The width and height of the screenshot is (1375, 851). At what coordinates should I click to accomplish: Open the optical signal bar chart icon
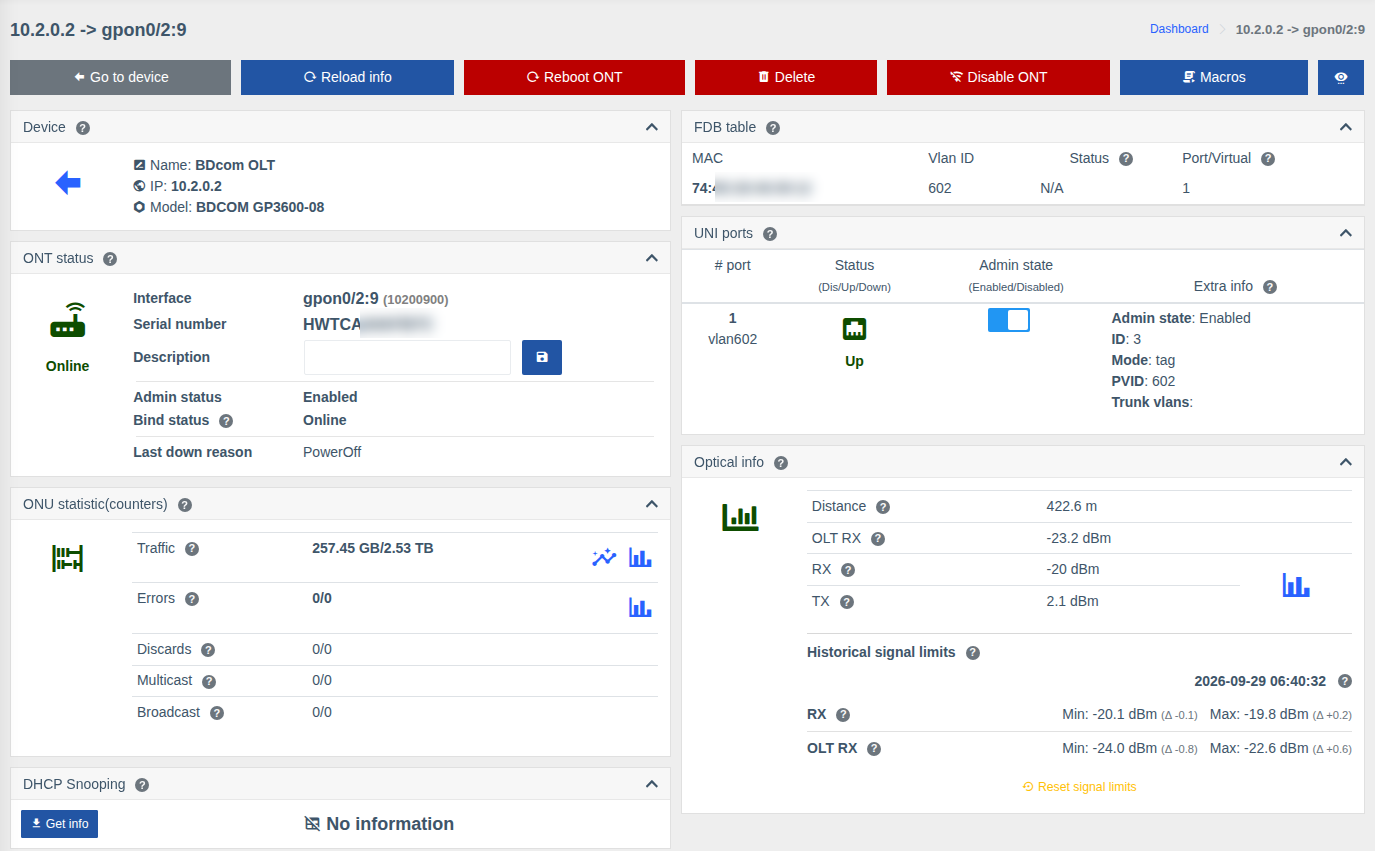(x=1296, y=586)
